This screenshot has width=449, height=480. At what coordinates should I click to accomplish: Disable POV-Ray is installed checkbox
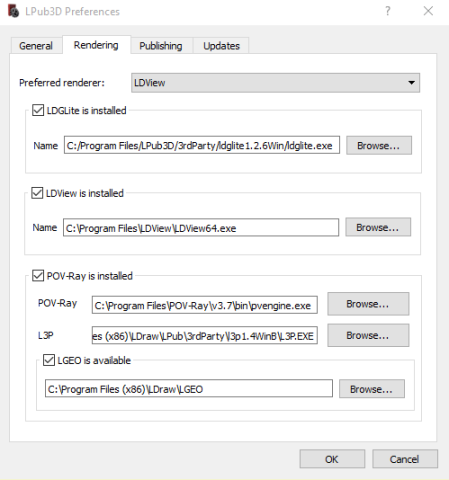click(38, 276)
